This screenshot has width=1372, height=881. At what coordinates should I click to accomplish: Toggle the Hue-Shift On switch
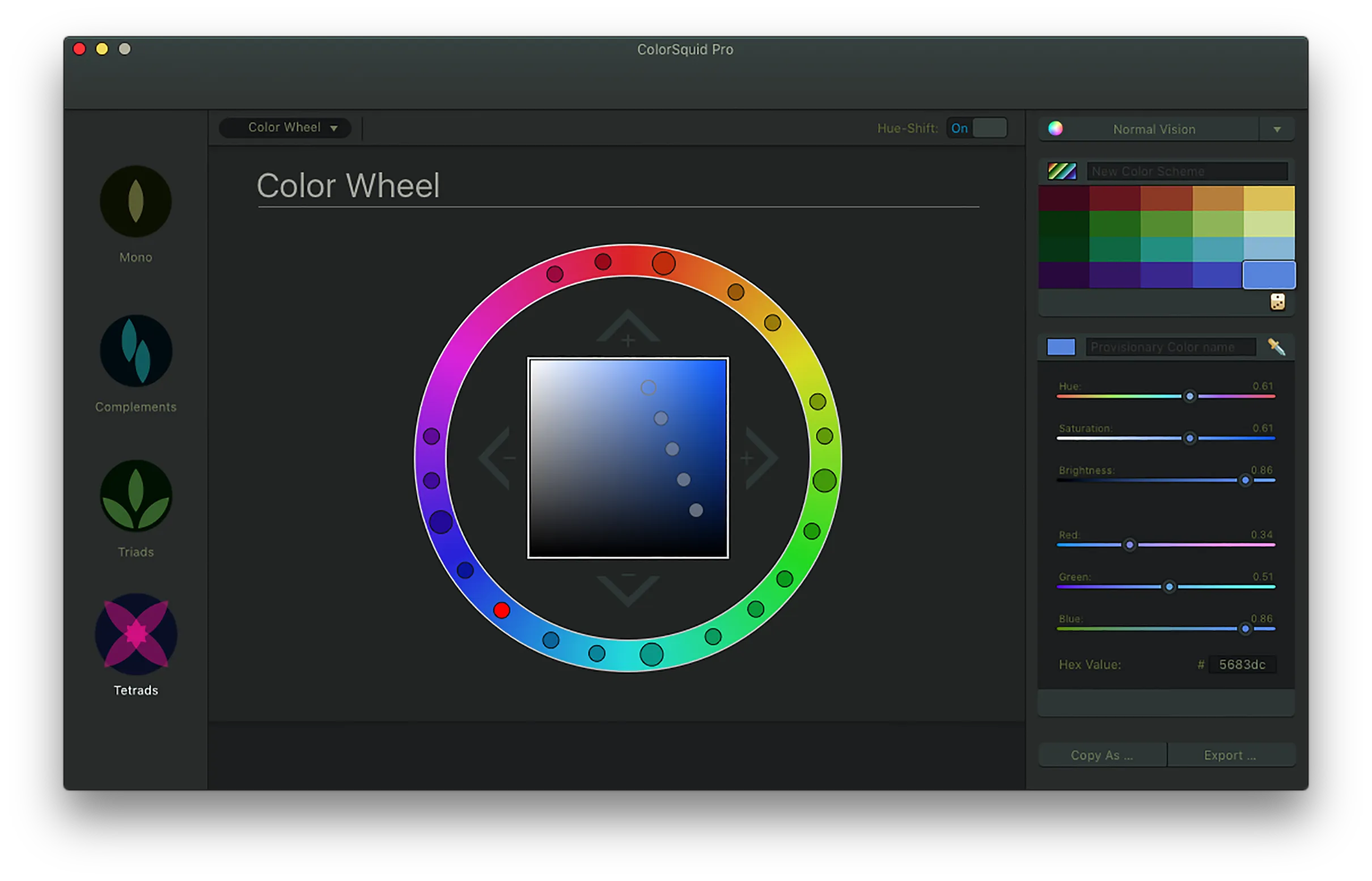pos(977,128)
